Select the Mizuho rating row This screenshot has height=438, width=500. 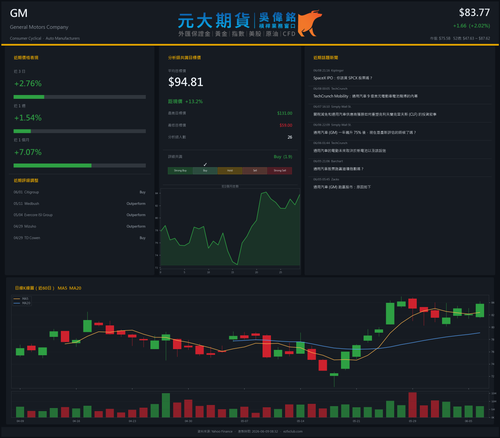(80, 226)
